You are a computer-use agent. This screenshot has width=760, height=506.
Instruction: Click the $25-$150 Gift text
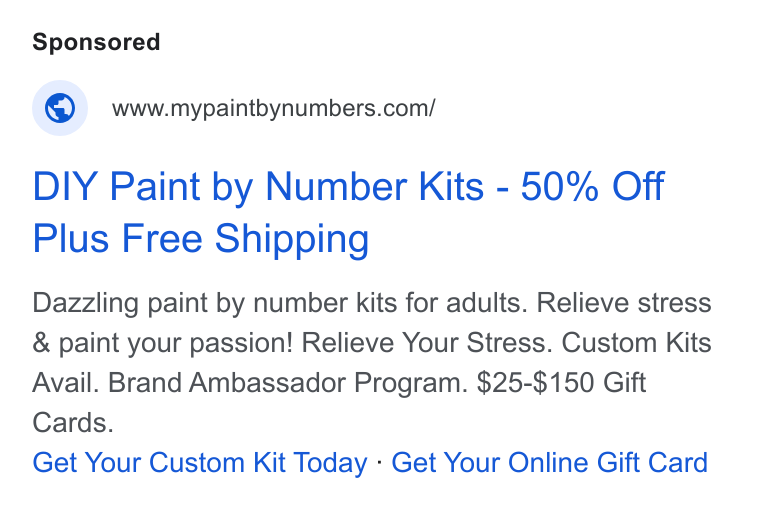tap(561, 383)
